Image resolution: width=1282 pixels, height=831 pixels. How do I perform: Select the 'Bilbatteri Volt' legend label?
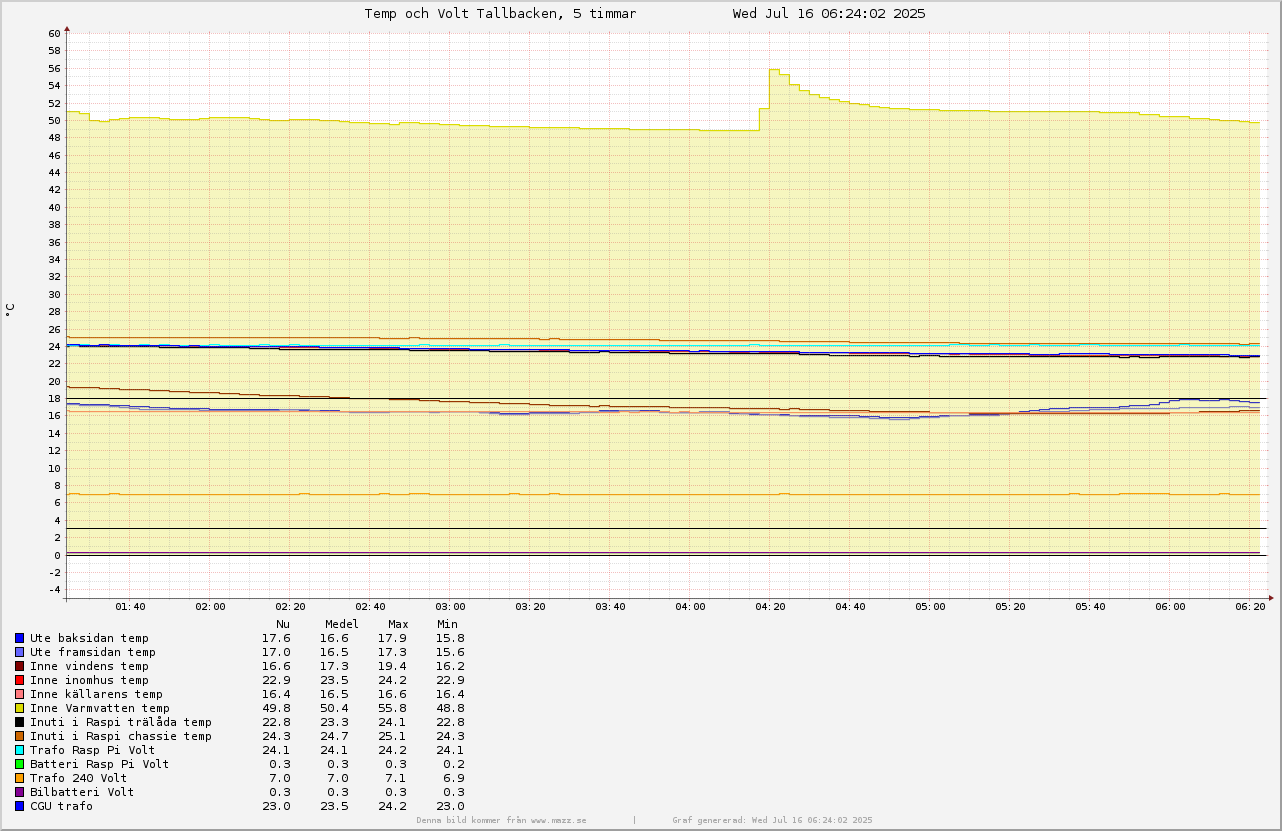pyautogui.click(x=82, y=792)
